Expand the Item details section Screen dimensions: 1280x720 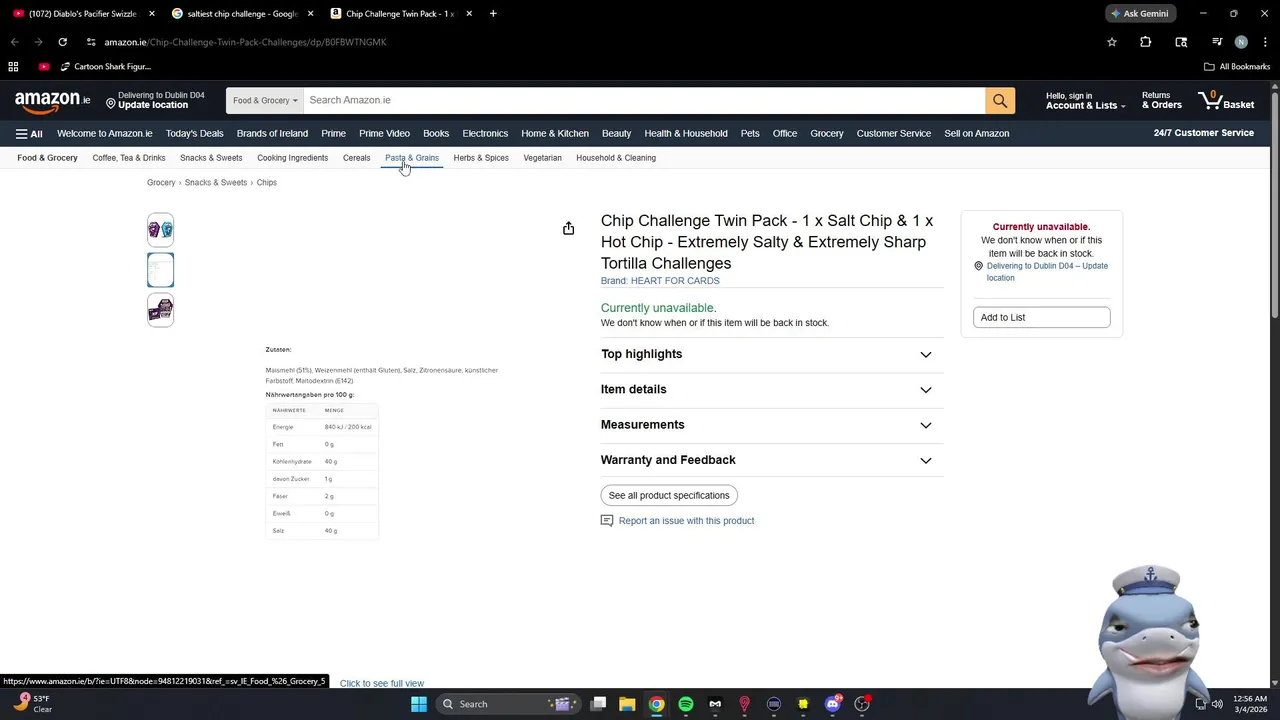[771, 389]
